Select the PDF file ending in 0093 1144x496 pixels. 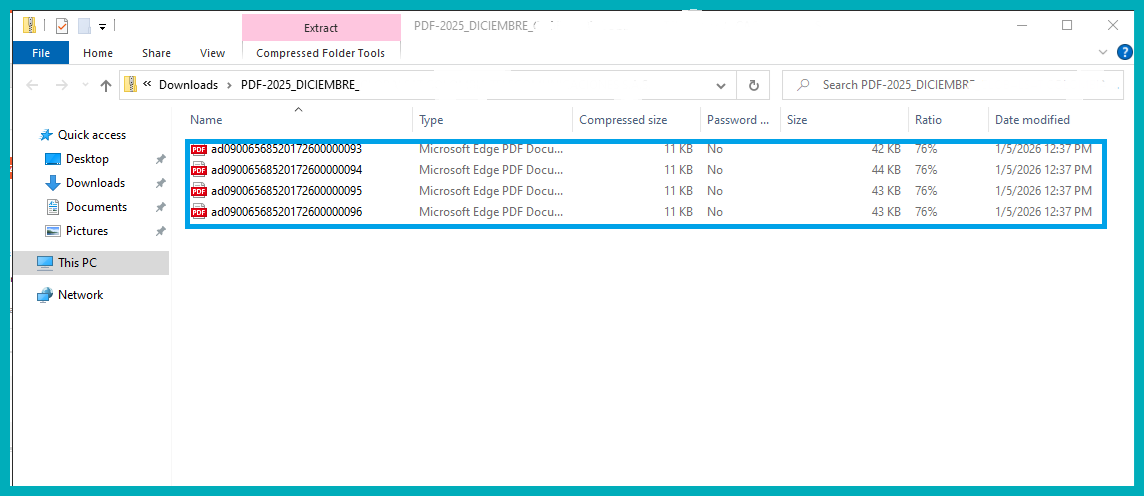pos(286,149)
